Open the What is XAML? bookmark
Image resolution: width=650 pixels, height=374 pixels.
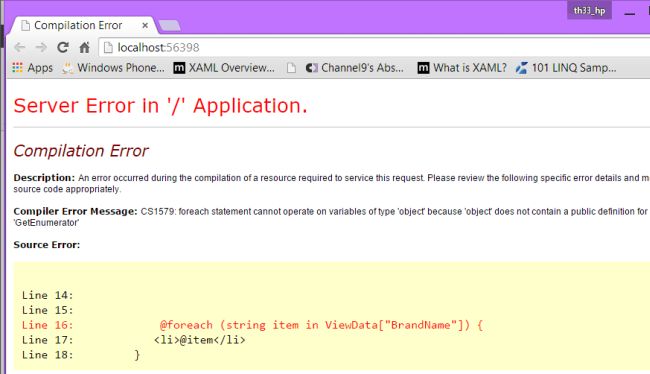[x=462, y=68]
